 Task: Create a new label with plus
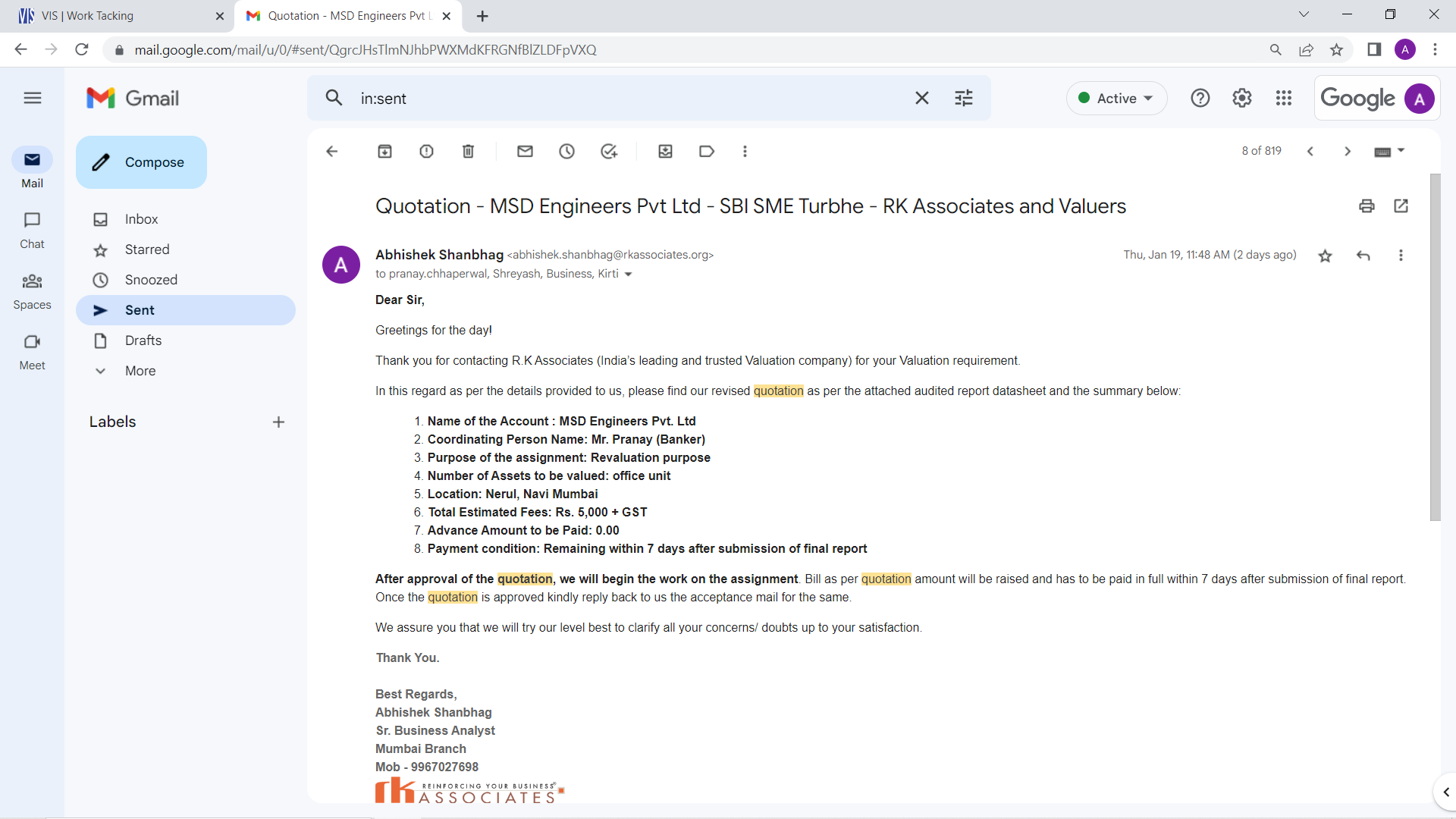tap(278, 422)
